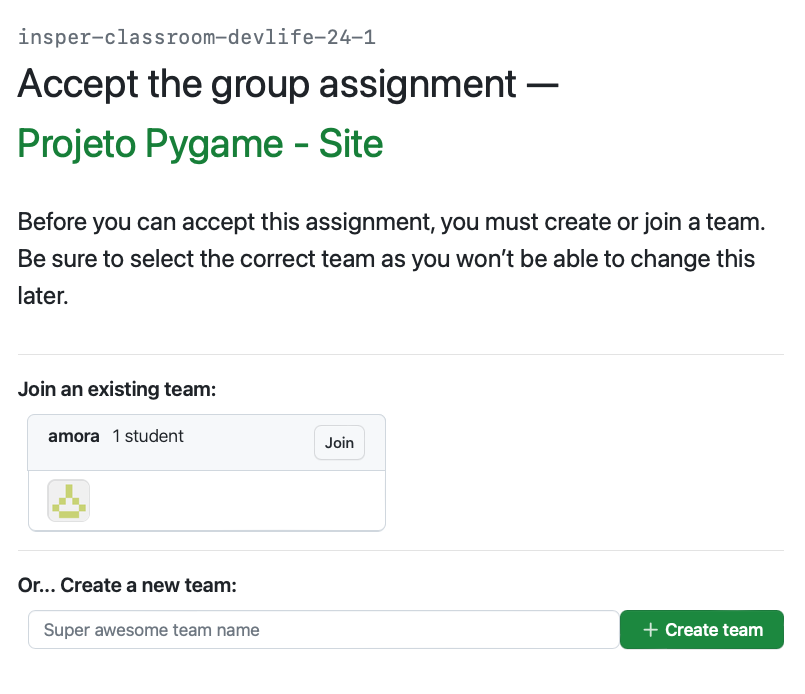The width and height of the screenshot is (805, 694).
Task: Click the divider above Join an existing team
Action: click(x=400, y=354)
